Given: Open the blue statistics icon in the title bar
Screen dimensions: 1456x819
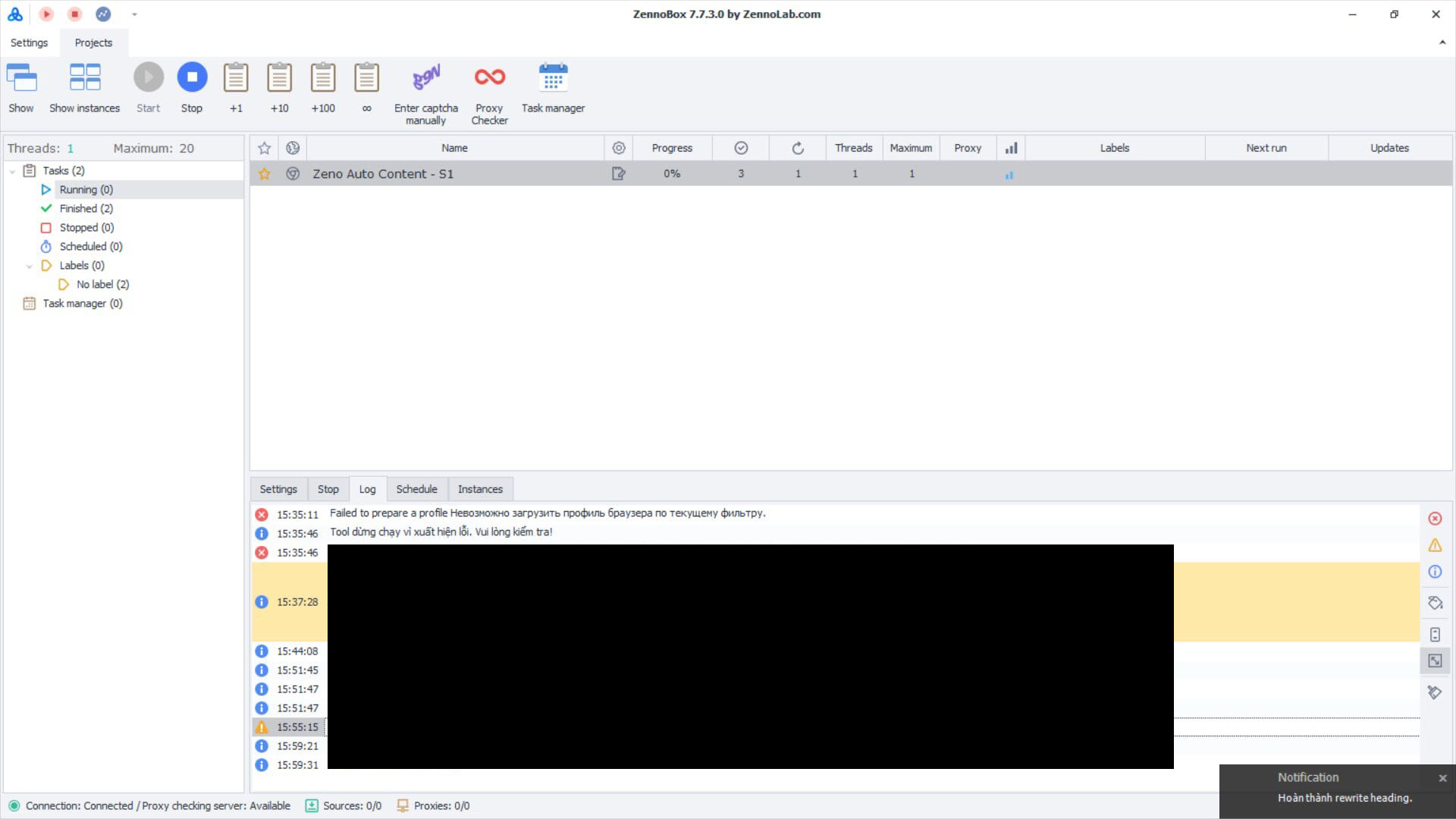Looking at the screenshot, I should point(103,14).
